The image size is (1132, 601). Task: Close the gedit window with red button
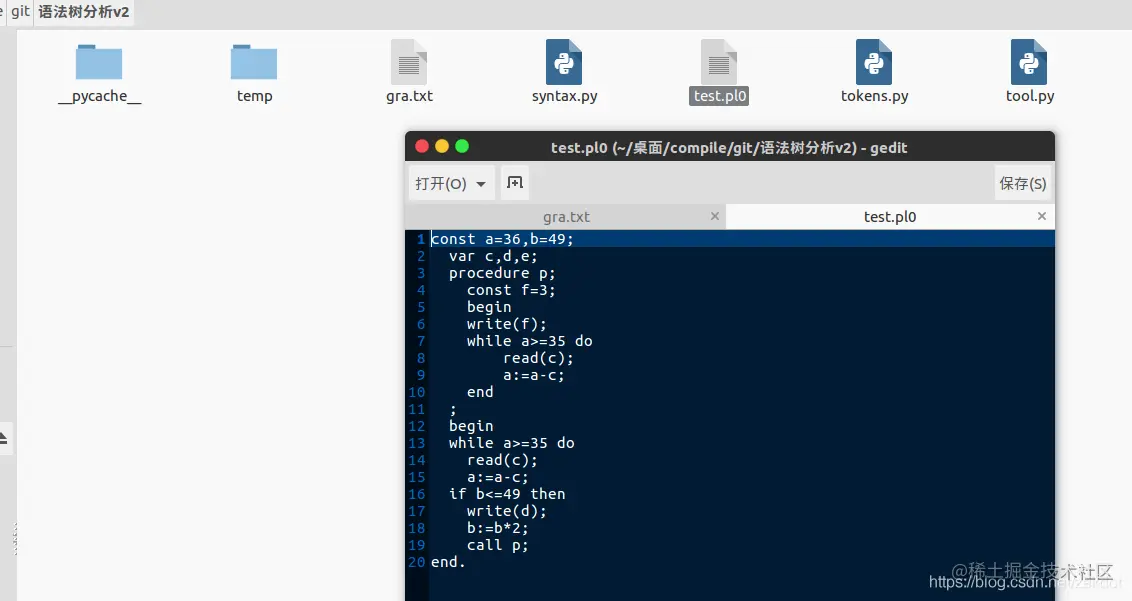(422, 147)
